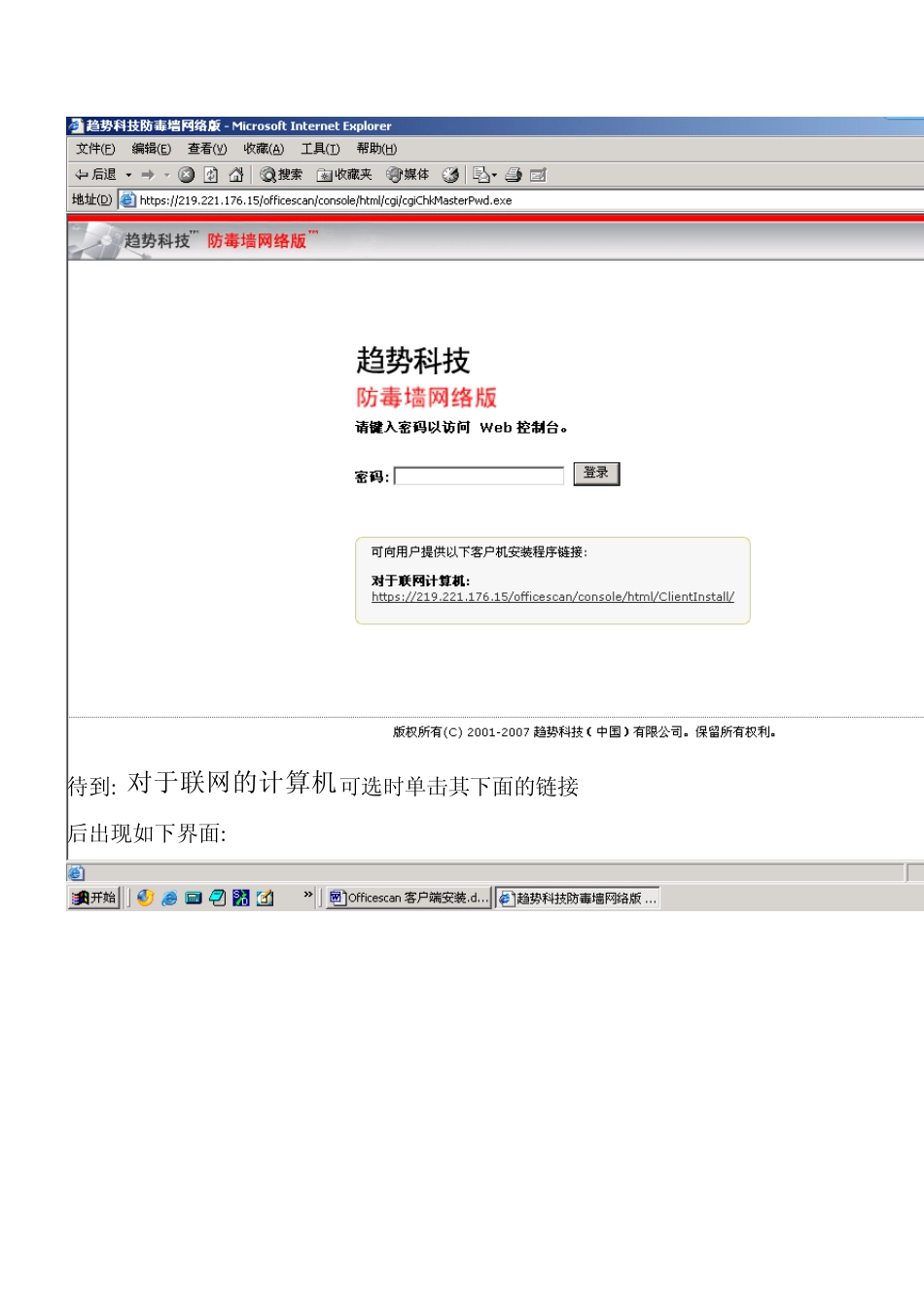Click the 版权所有 copyright footer text

pyautogui.click(x=585, y=732)
